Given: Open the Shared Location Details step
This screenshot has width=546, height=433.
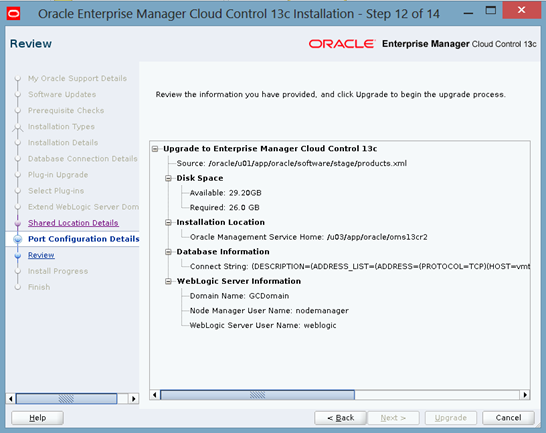Looking at the screenshot, I should (73, 223).
